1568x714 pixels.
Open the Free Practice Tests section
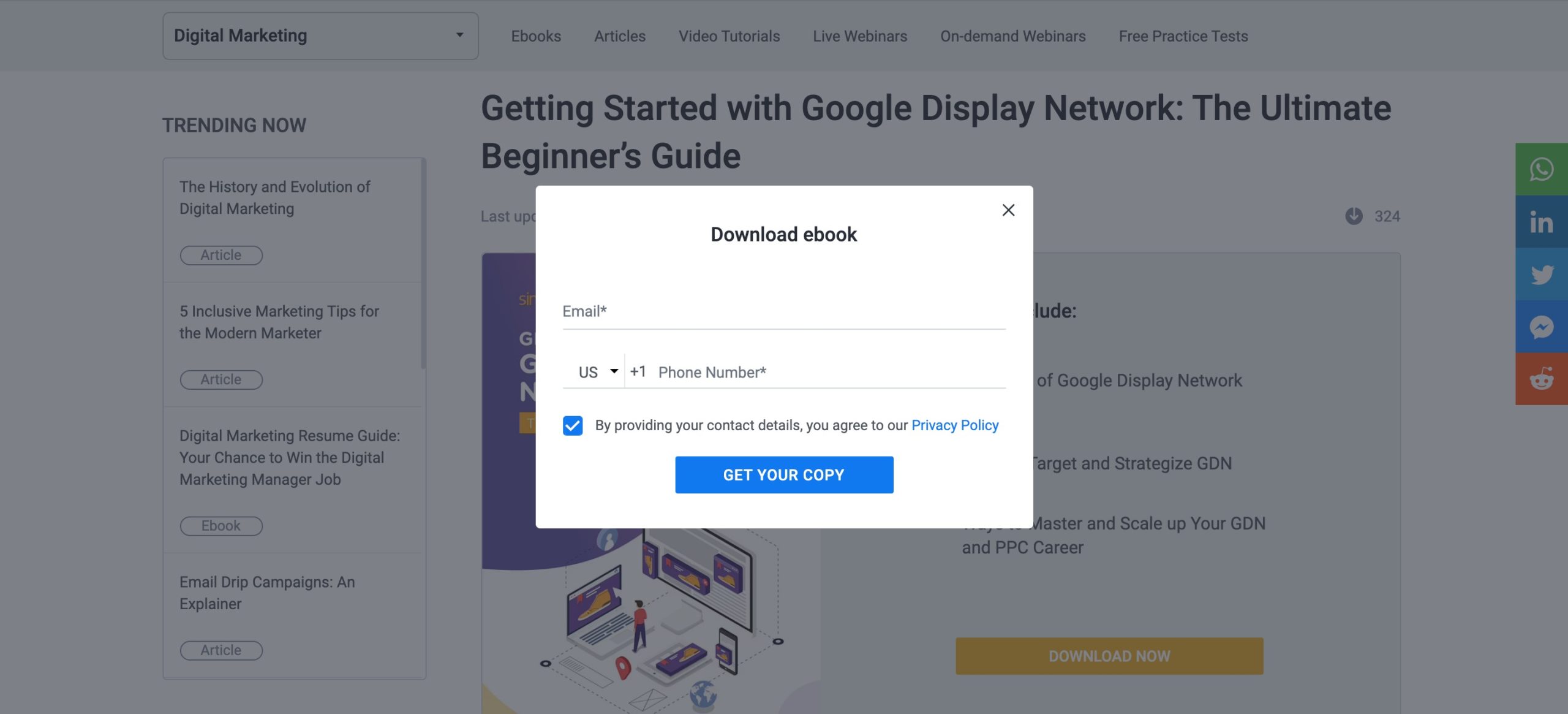[x=1183, y=35]
